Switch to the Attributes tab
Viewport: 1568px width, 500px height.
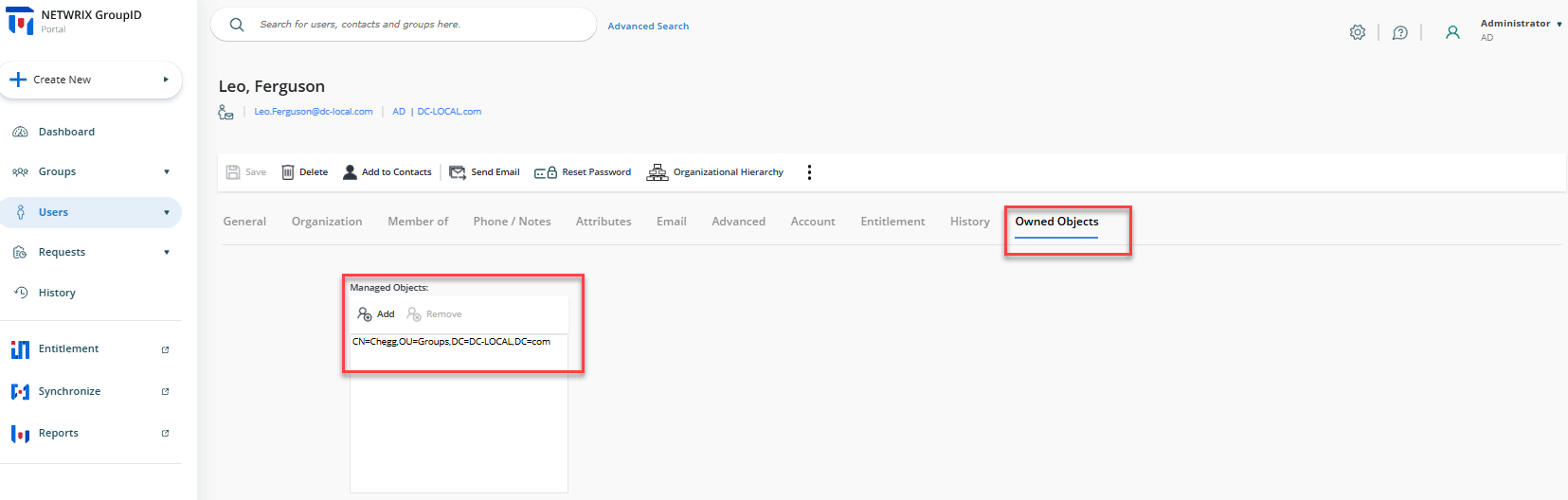[604, 222]
